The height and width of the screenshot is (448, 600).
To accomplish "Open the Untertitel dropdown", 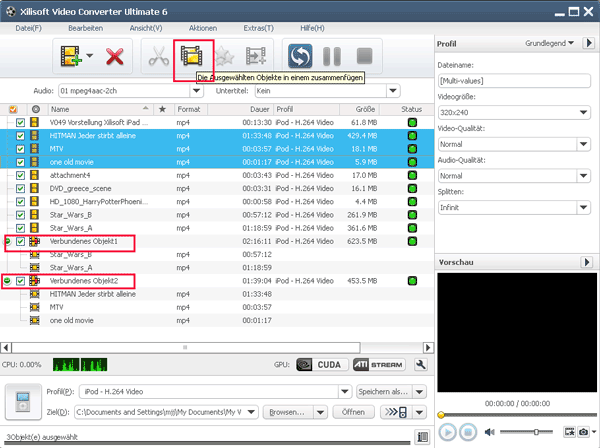I will point(393,91).
